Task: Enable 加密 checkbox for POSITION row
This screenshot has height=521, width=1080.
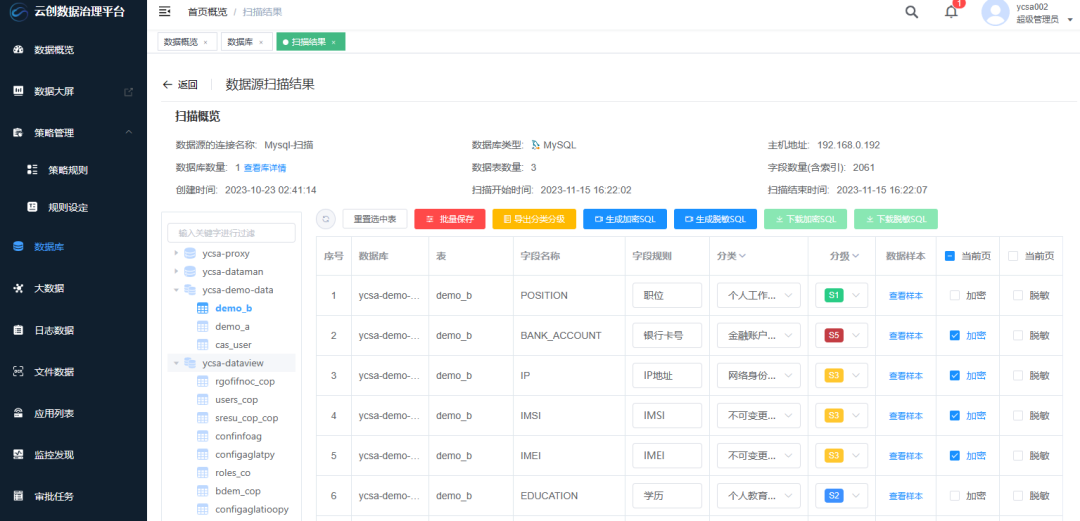Action: click(955, 295)
